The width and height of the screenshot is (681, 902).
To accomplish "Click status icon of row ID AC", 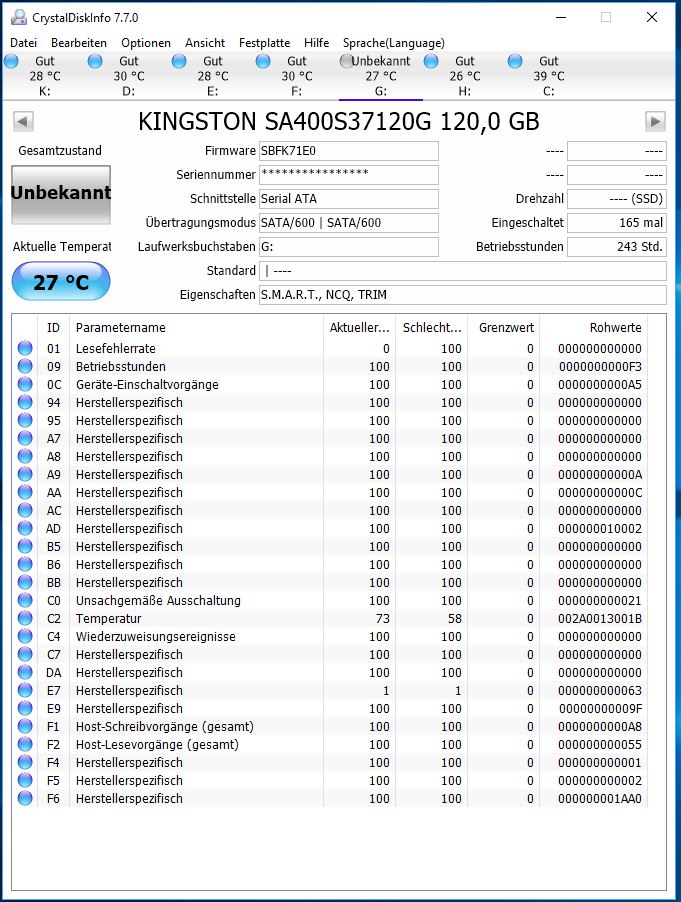I will coord(25,510).
